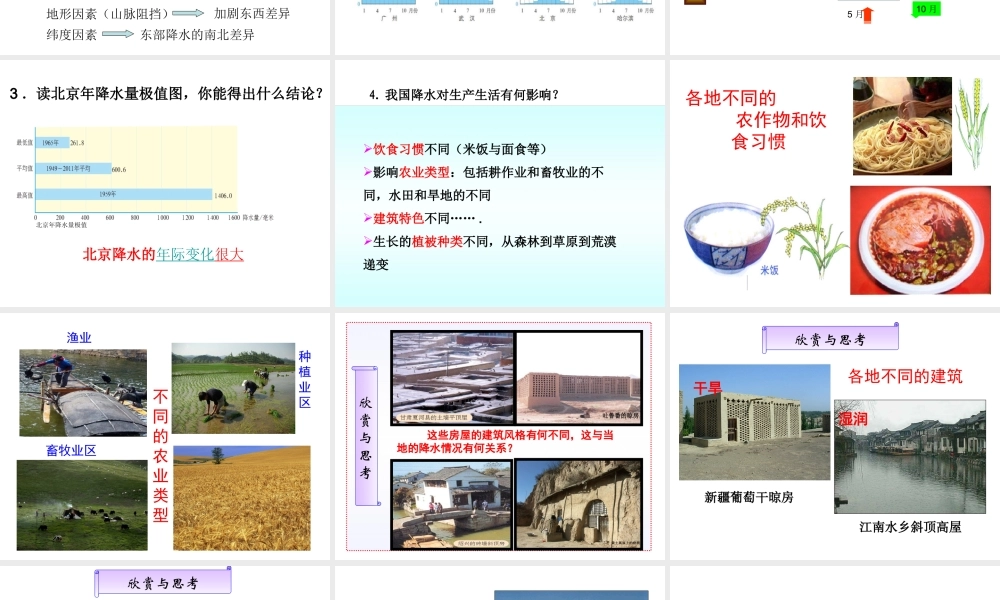The image size is (1000, 600).
Task: Click the 江南水乡 canal photo
Action: (x=910, y=457)
